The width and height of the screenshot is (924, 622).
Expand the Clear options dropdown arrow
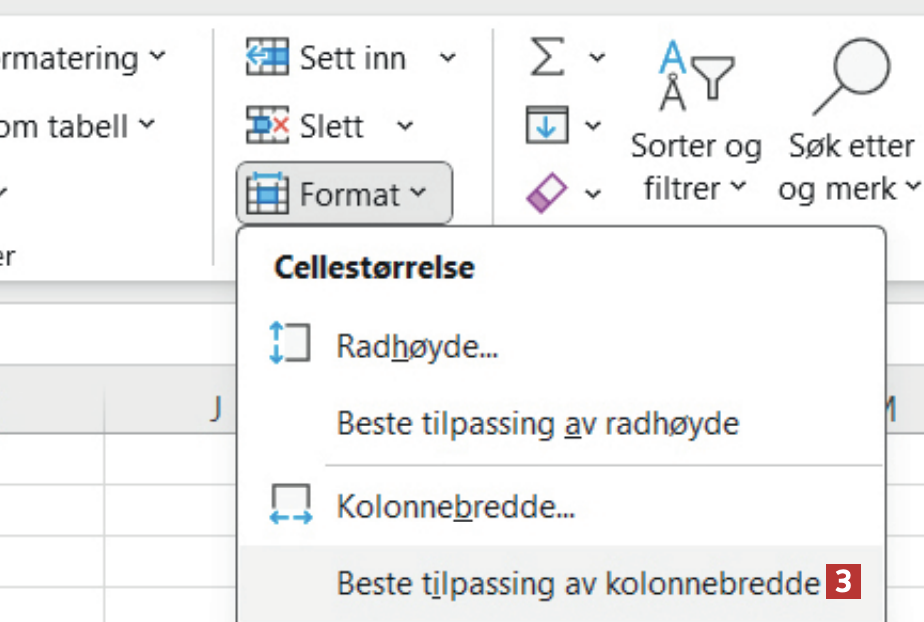click(593, 193)
